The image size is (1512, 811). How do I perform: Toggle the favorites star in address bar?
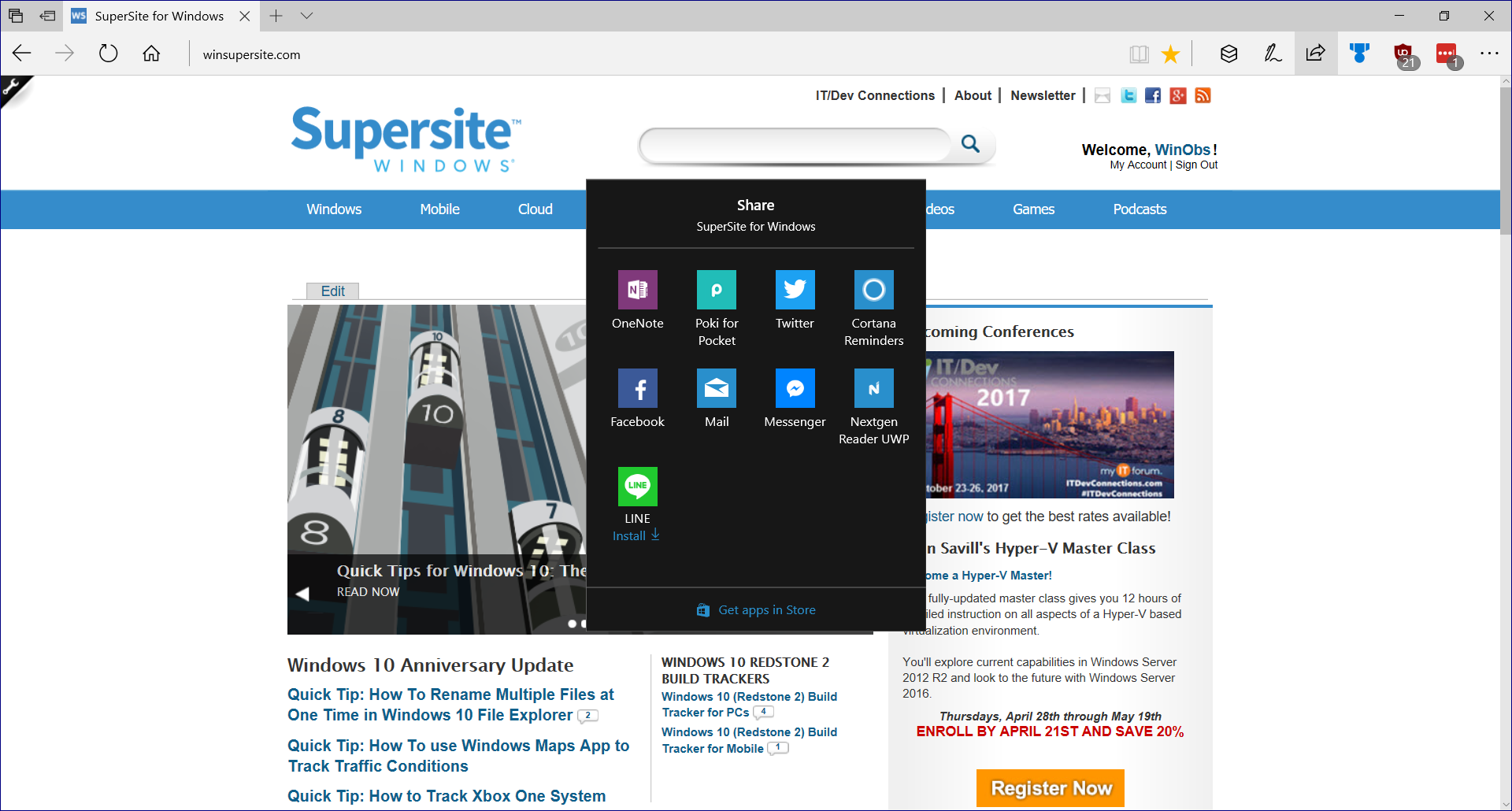pyautogui.click(x=1171, y=54)
